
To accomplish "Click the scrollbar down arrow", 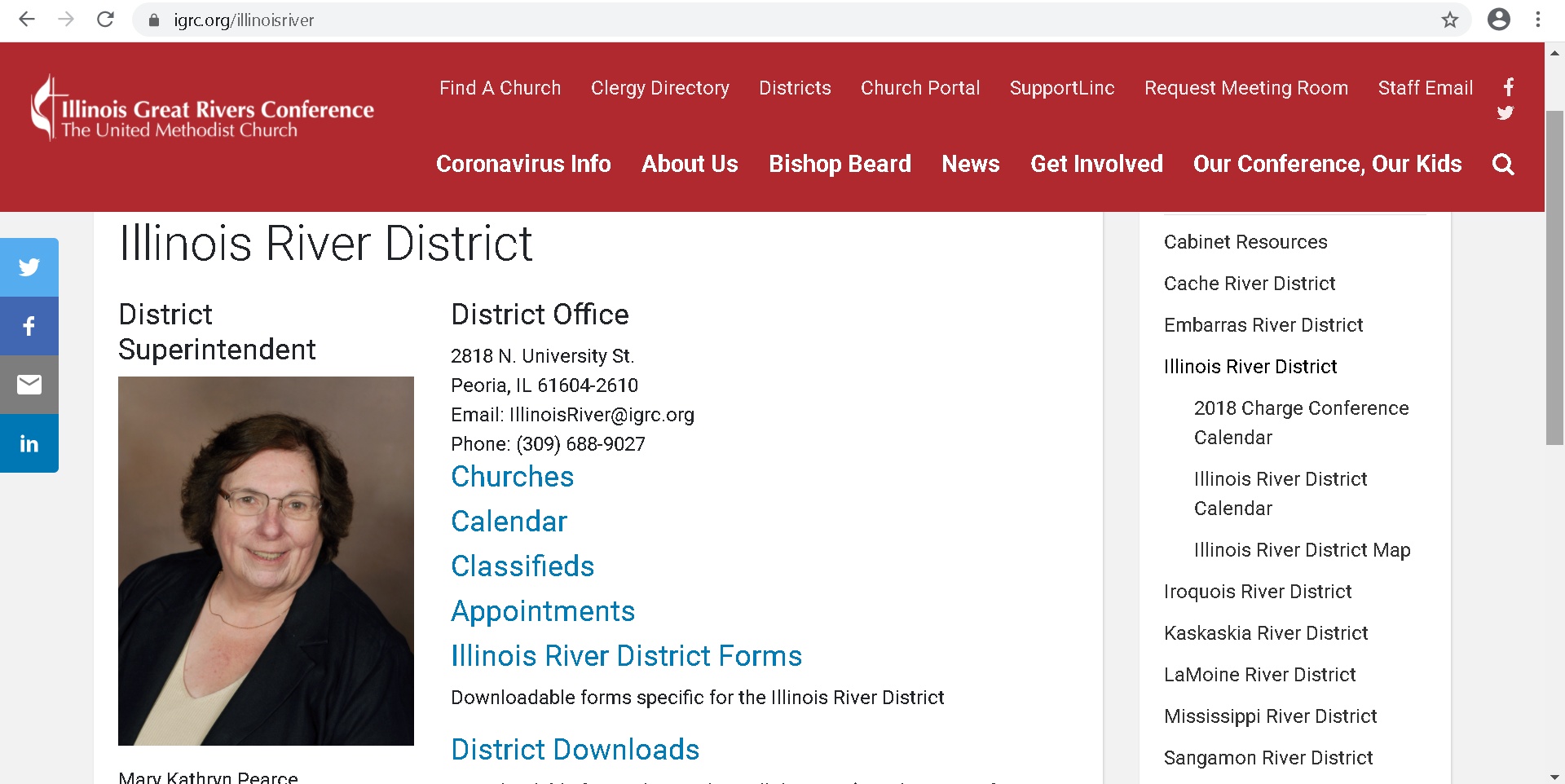I will (1554, 776).
